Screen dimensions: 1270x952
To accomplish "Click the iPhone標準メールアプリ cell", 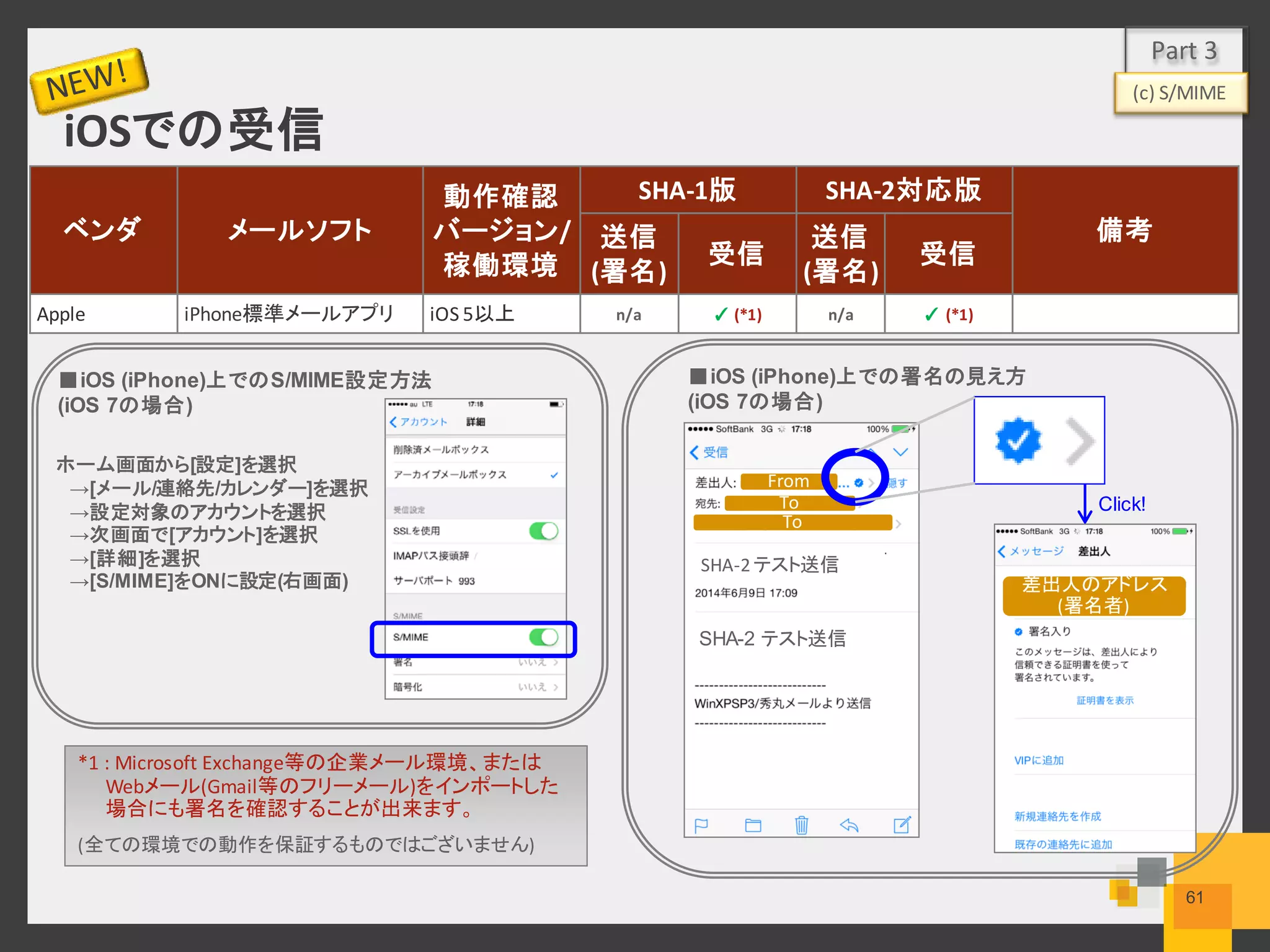I will [x=300, y=314].
